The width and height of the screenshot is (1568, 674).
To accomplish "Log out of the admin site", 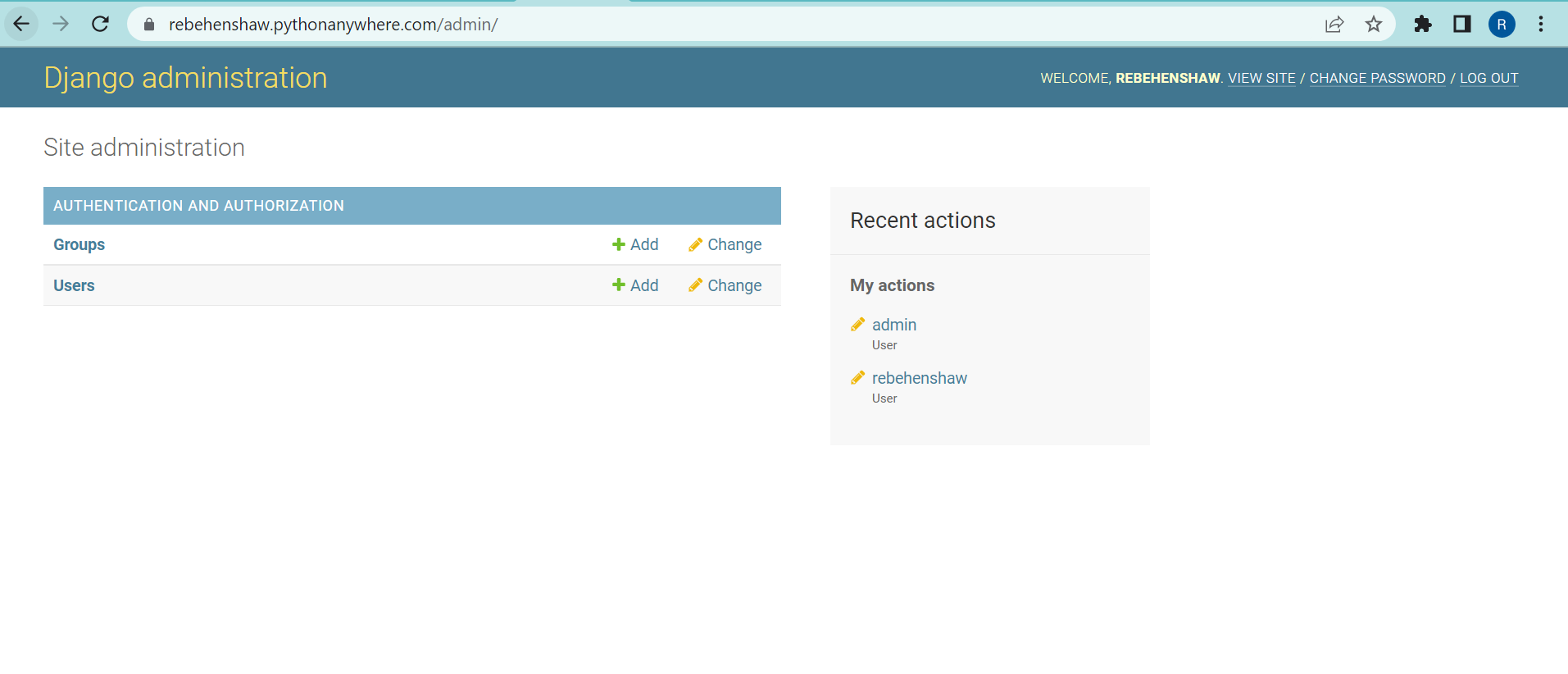I will click(1488, 78).
